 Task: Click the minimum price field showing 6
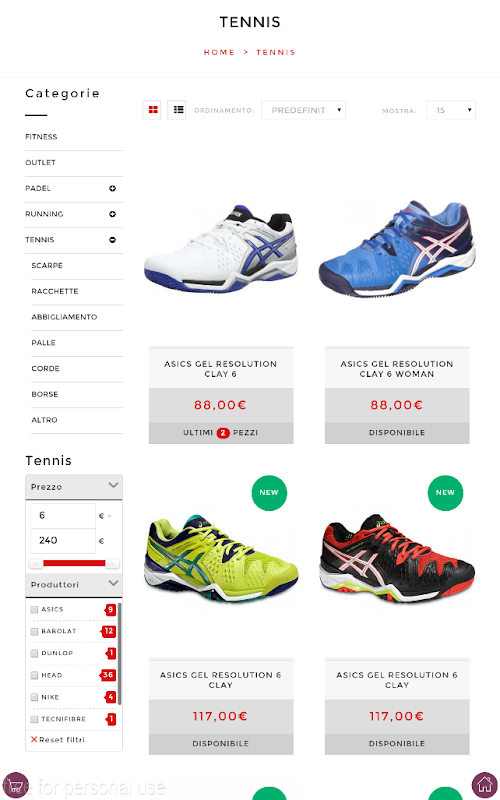coord(63,515)
